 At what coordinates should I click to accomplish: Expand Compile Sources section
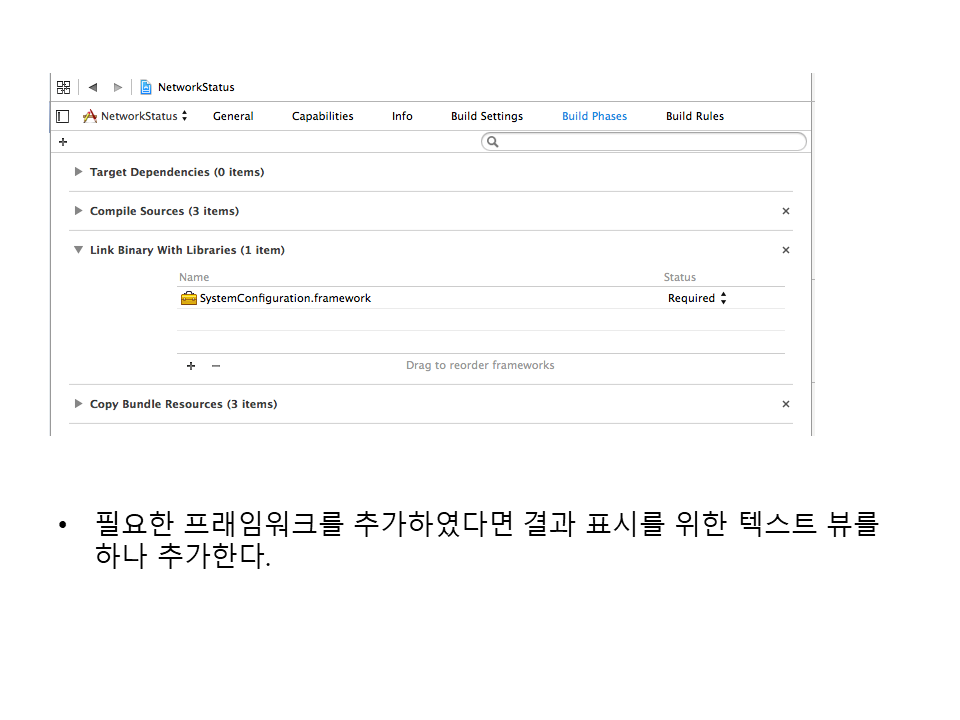pos(79,211)
